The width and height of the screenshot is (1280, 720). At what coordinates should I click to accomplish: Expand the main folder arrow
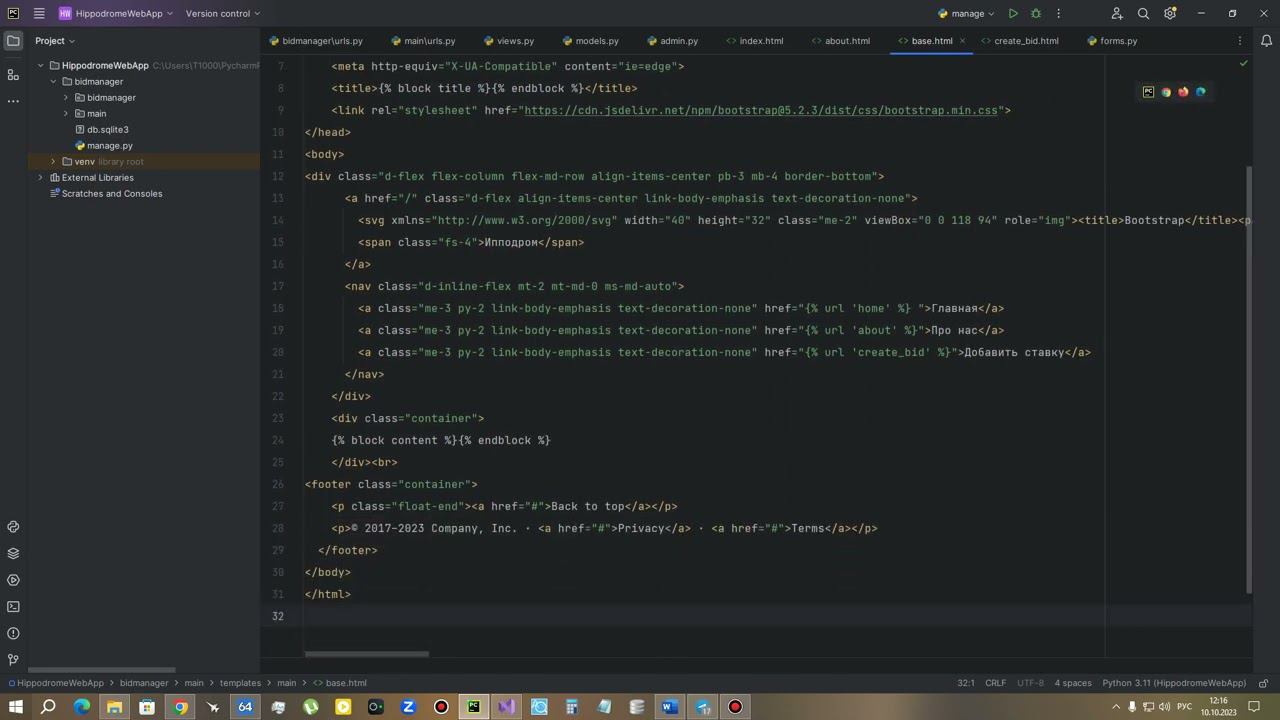point(66,114)
